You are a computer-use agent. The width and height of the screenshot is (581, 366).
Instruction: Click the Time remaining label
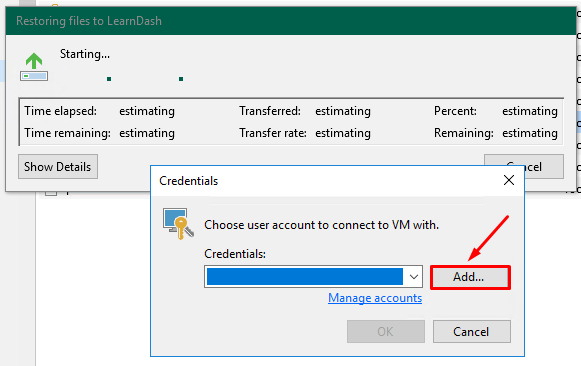(x=67, y=133)
